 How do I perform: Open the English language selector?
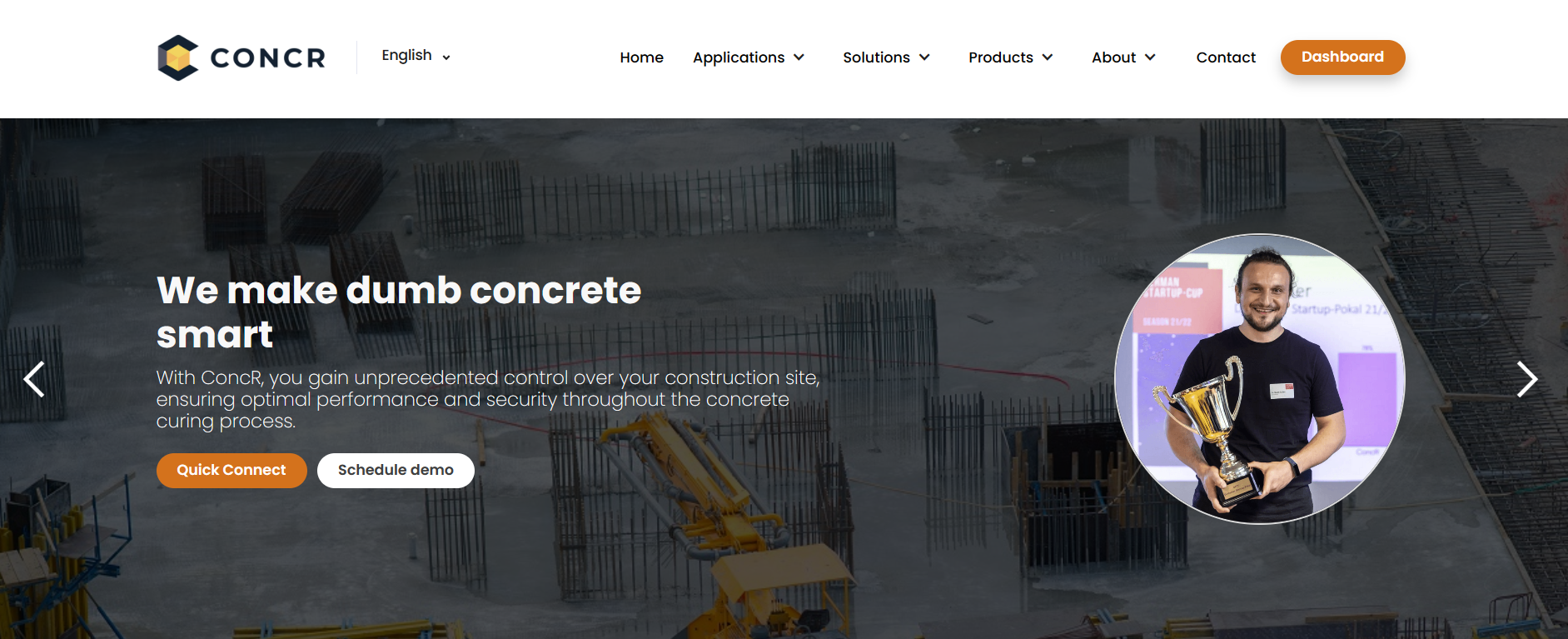tap(416, 56)
